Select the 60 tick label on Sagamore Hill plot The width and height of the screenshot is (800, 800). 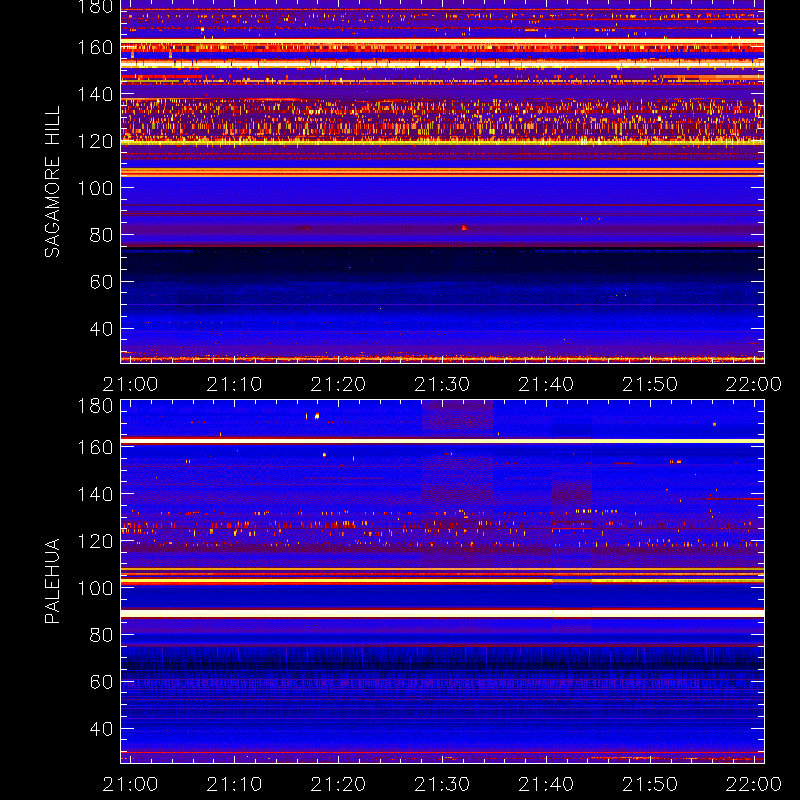coord(102,282)
